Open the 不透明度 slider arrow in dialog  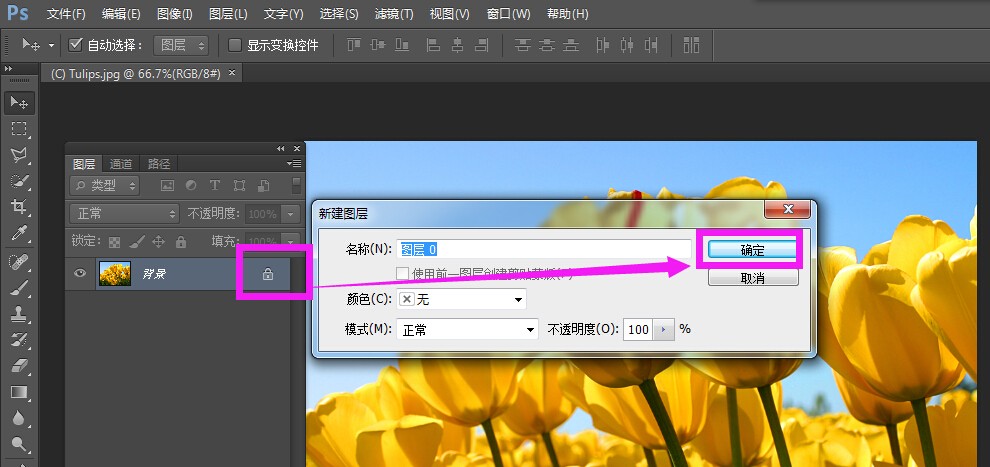(664, 329)
